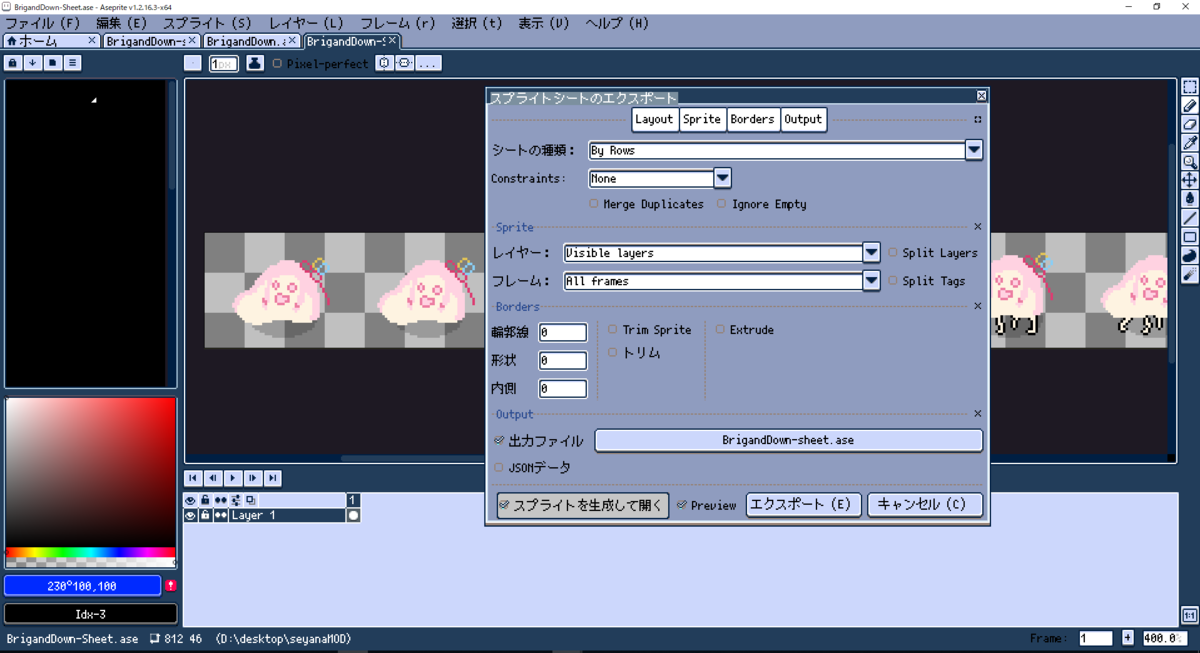The height and width of the screenshot is (653, 1200).
Task: Toggle スプライトを生成して開く button
Action: (582, 505)
